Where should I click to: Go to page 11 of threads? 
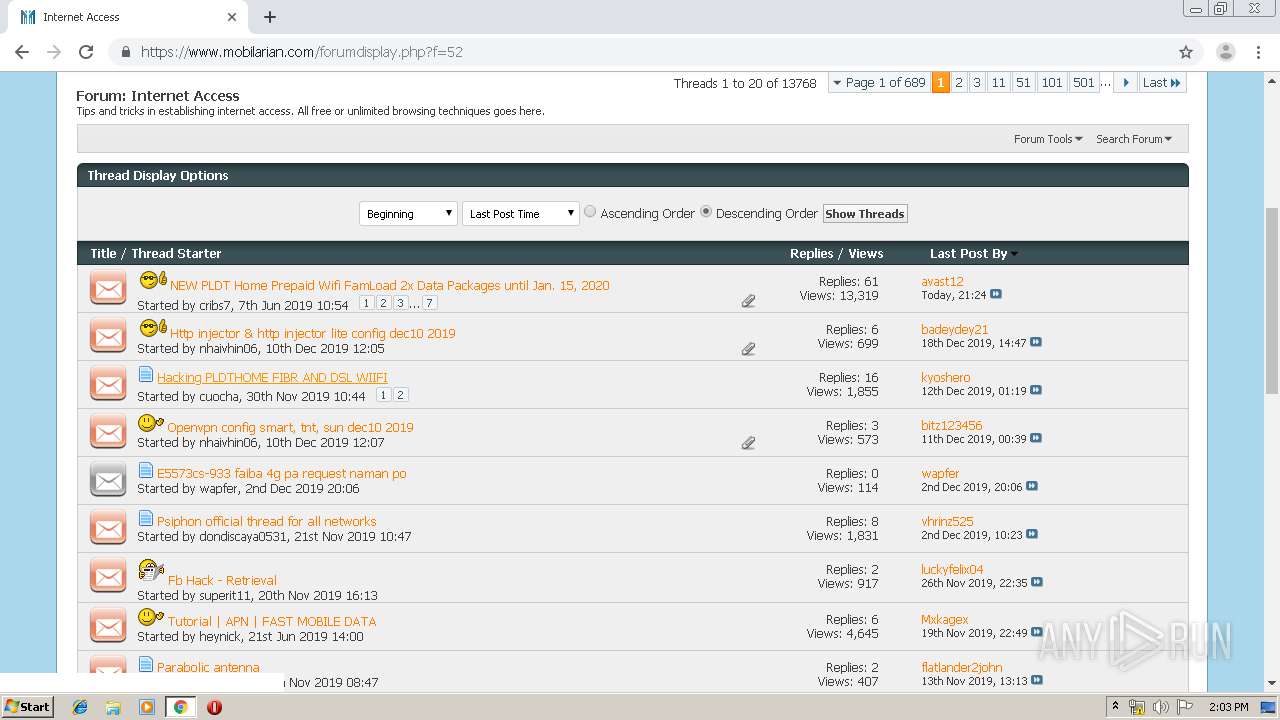tap(998, 83)
